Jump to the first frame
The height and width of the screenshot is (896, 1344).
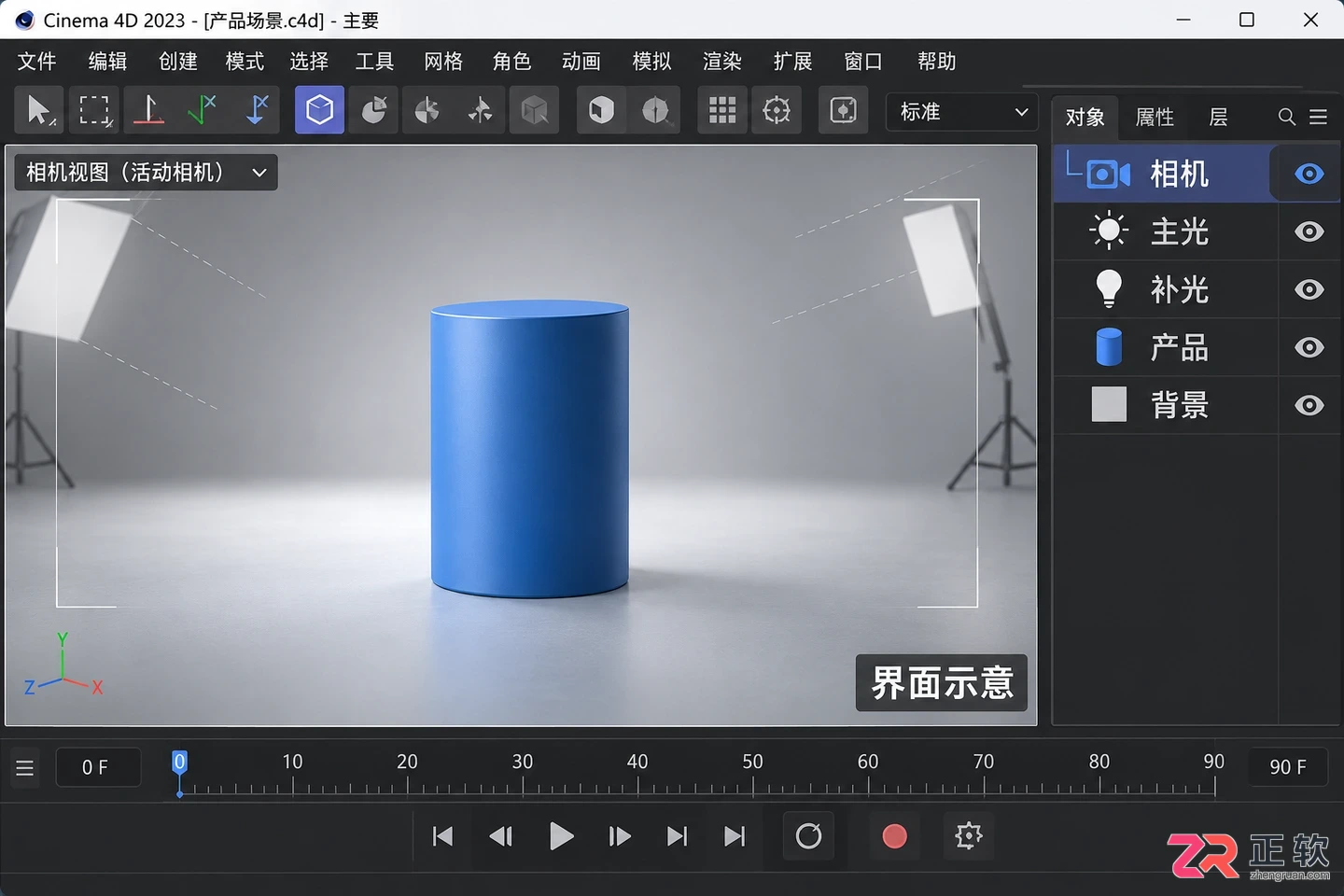point(442,836)
